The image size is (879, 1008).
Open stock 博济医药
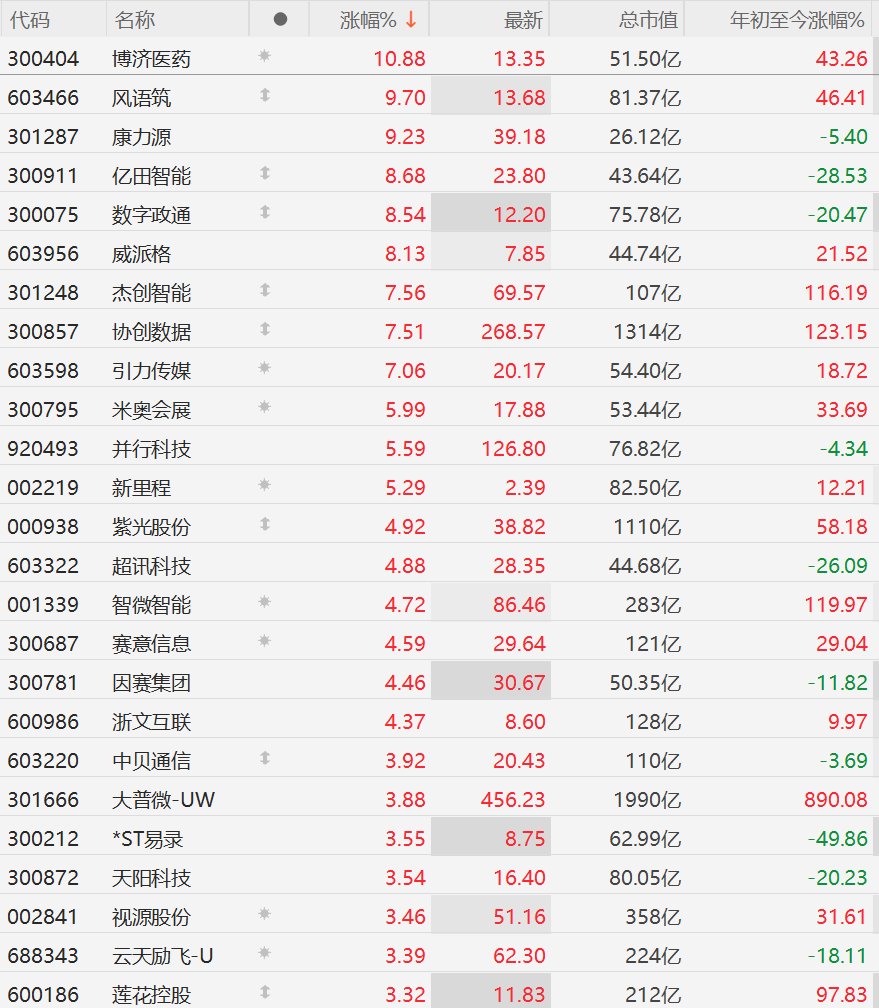[151, 59]
